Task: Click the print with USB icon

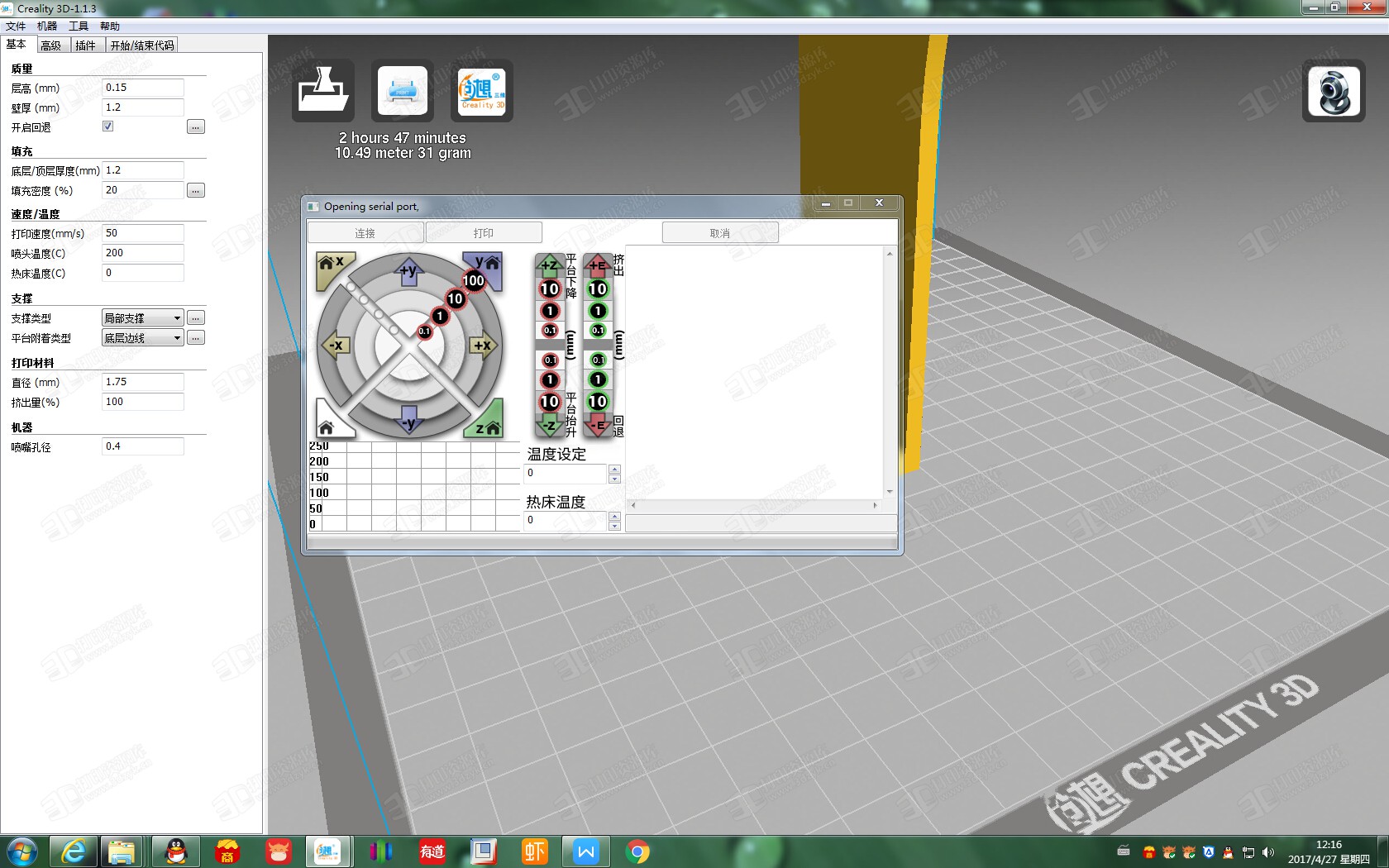Action: point(402,90)
